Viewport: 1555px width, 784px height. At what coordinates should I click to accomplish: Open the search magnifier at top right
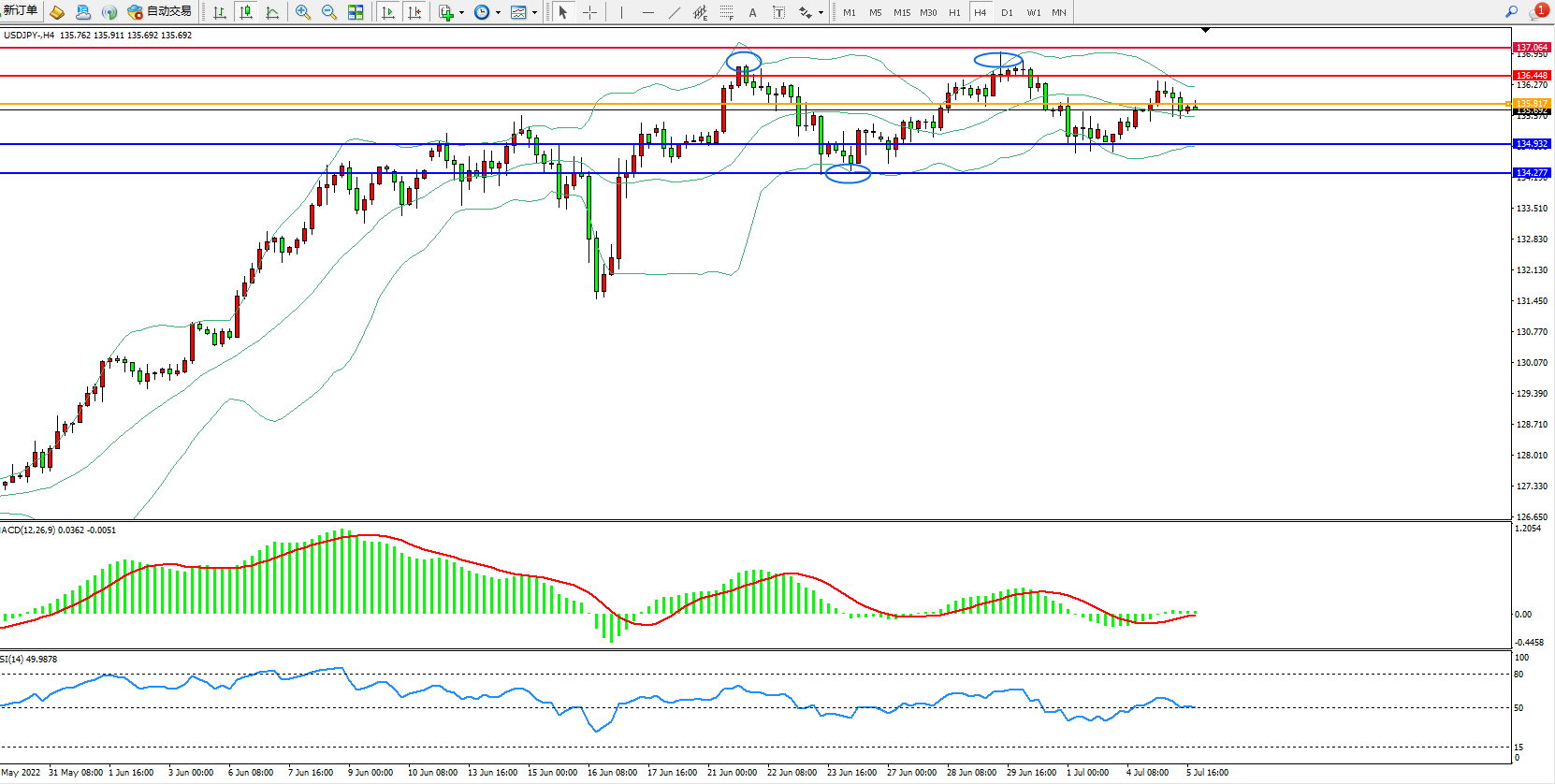coord(1511,12)
